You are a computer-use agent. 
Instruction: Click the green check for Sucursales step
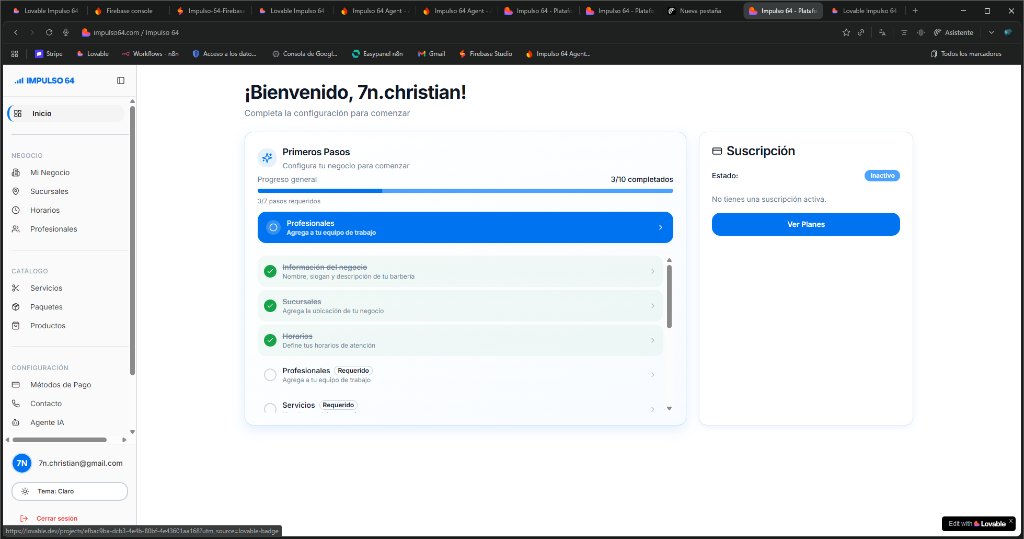[270, 305]
